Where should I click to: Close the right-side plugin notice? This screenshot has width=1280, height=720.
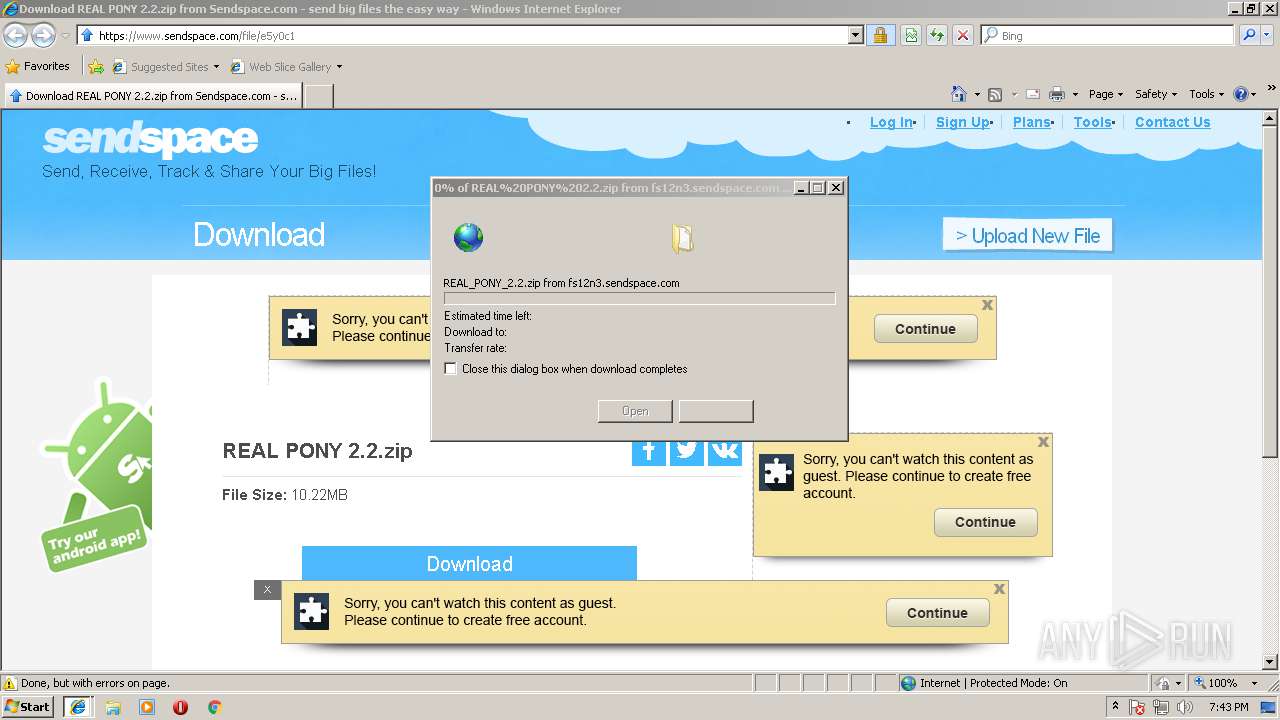point(1043,441)
